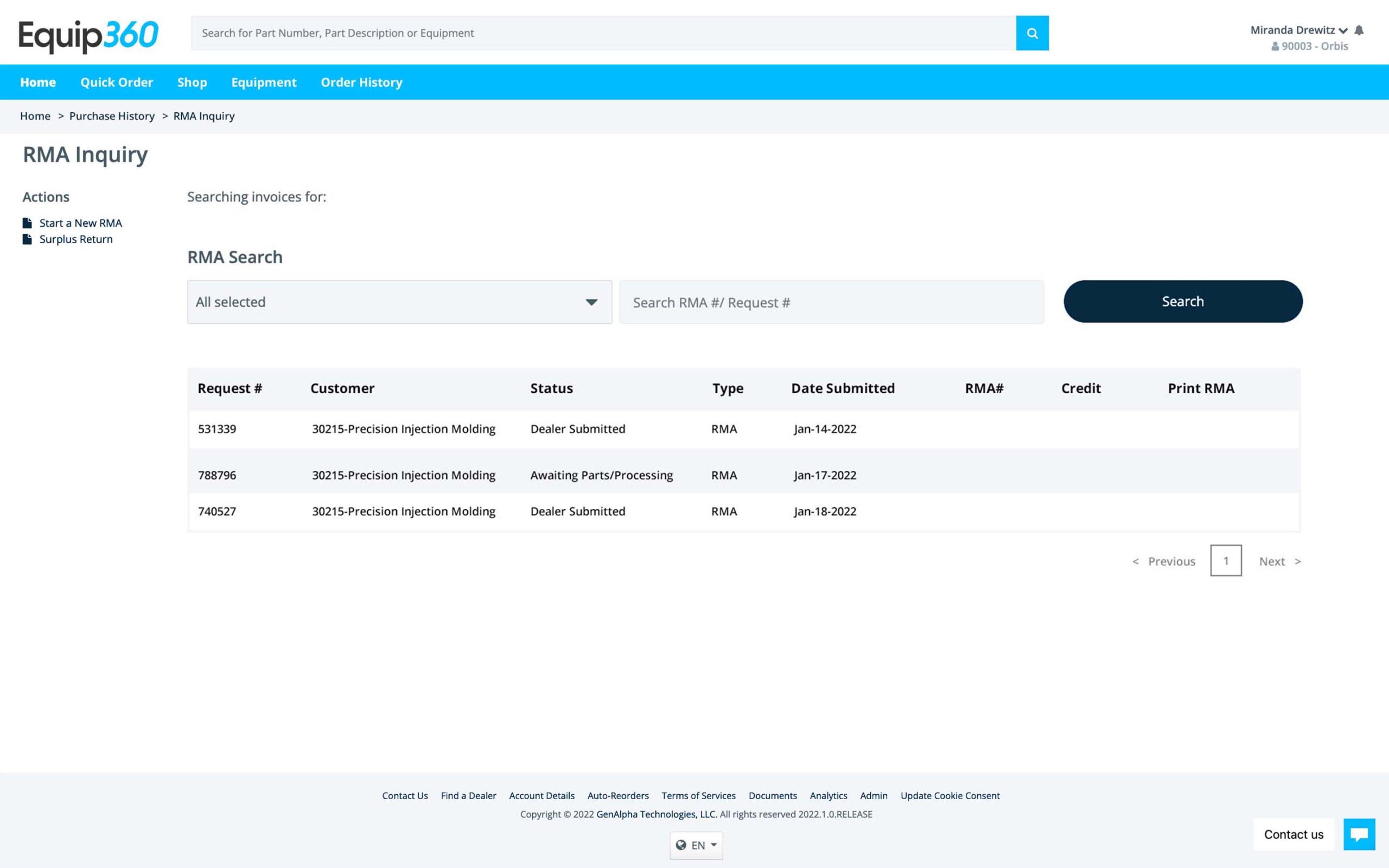Start a New RMA

point(81,223)
